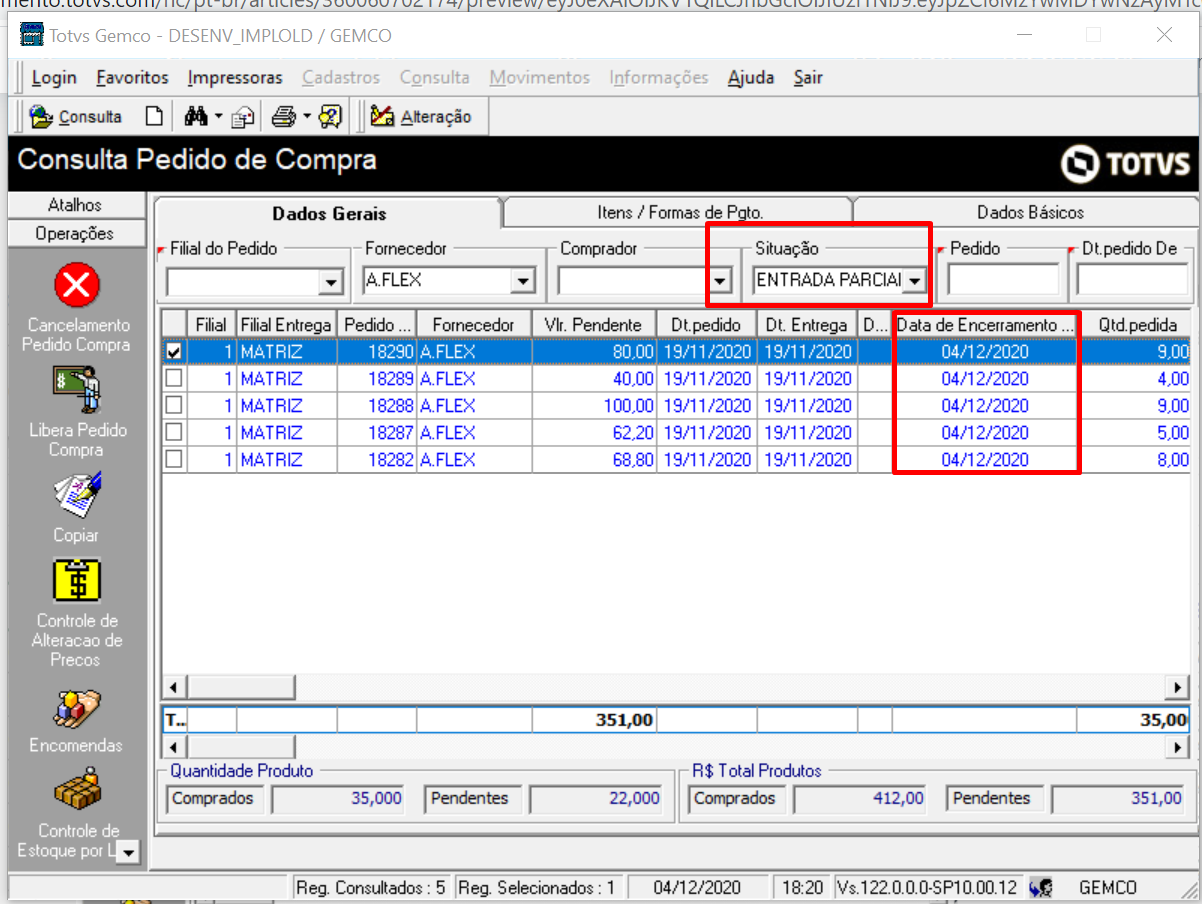
Task: Click the Alteração toolbar button
Action: point(421,117)
